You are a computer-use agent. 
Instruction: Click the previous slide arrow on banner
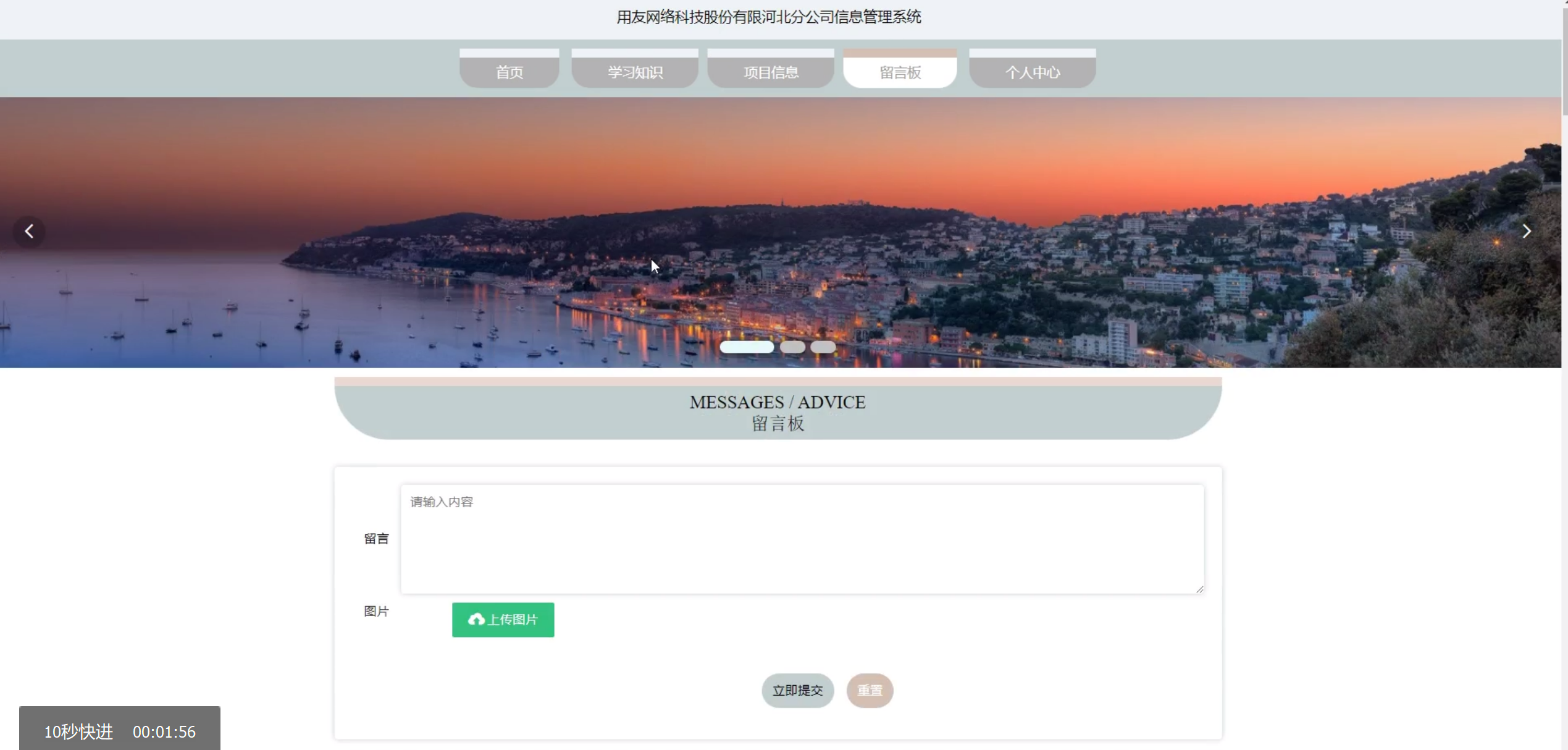[29, 232]
